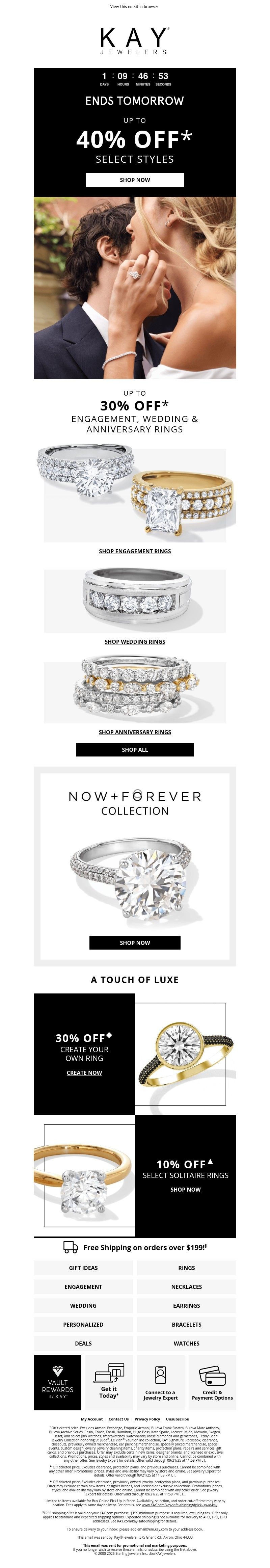
Task: Open the Vault Rewards diamond icon tile
Action: coord(57,1381)
